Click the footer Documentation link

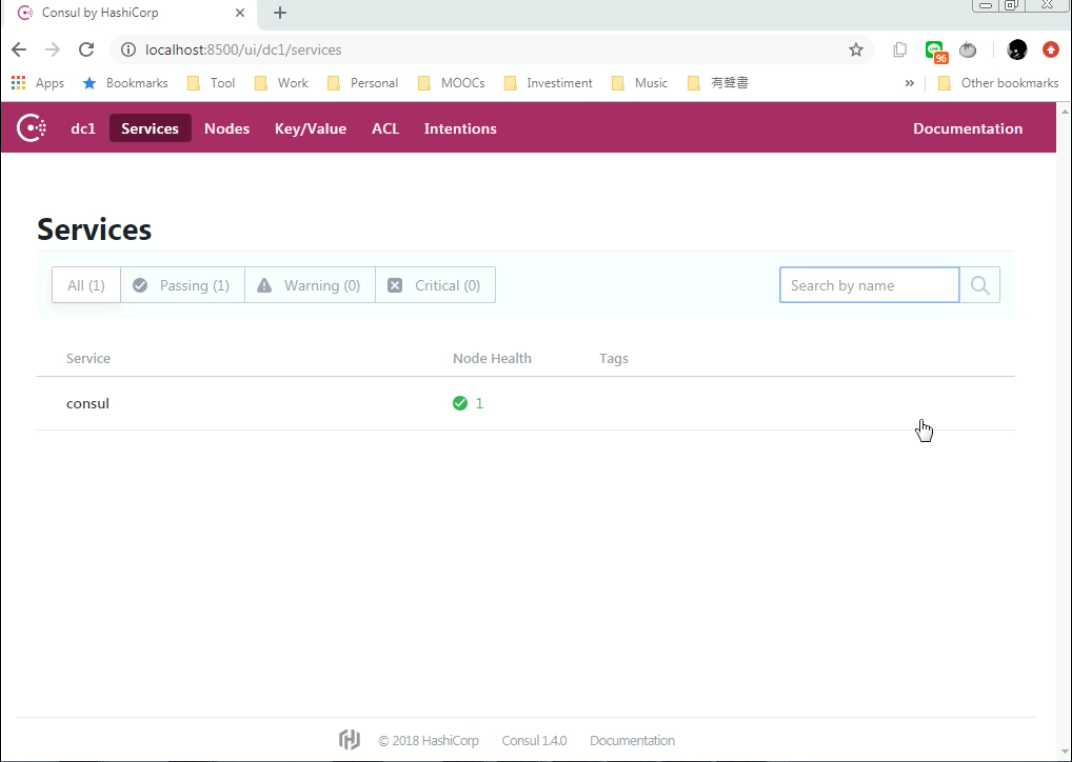632,740
